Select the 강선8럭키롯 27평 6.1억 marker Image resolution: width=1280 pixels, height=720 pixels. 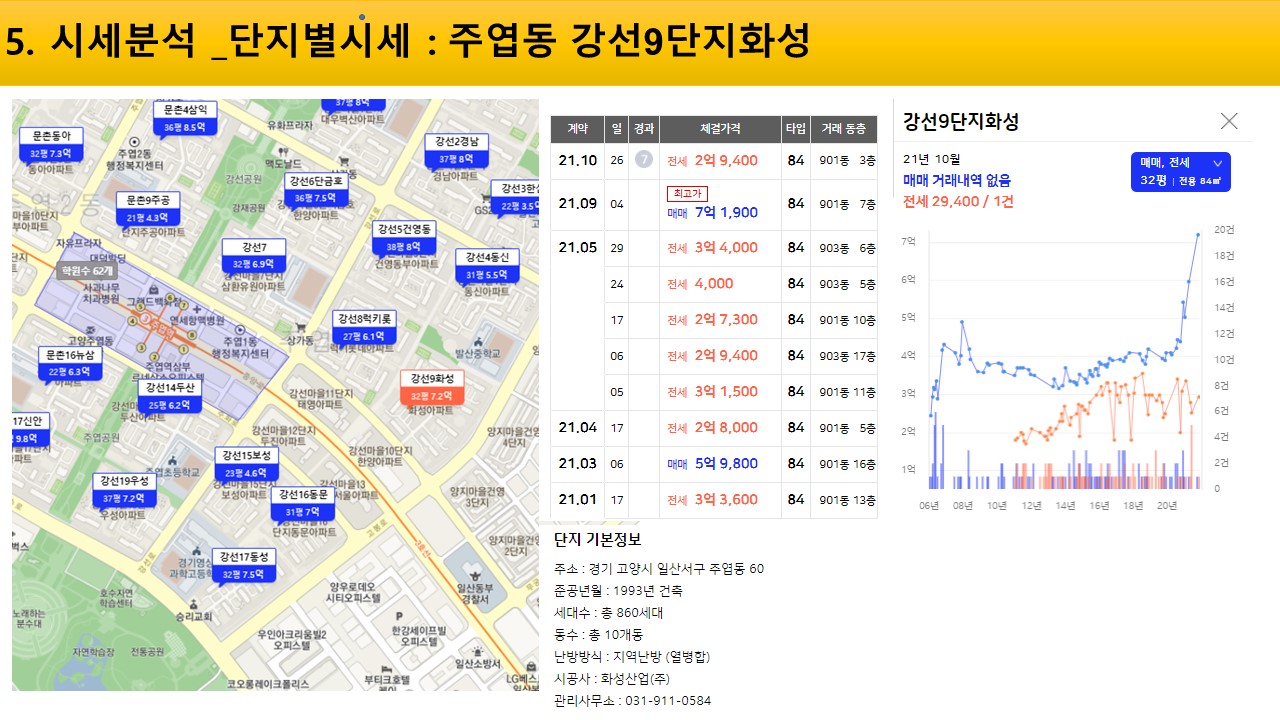point(365,327)
